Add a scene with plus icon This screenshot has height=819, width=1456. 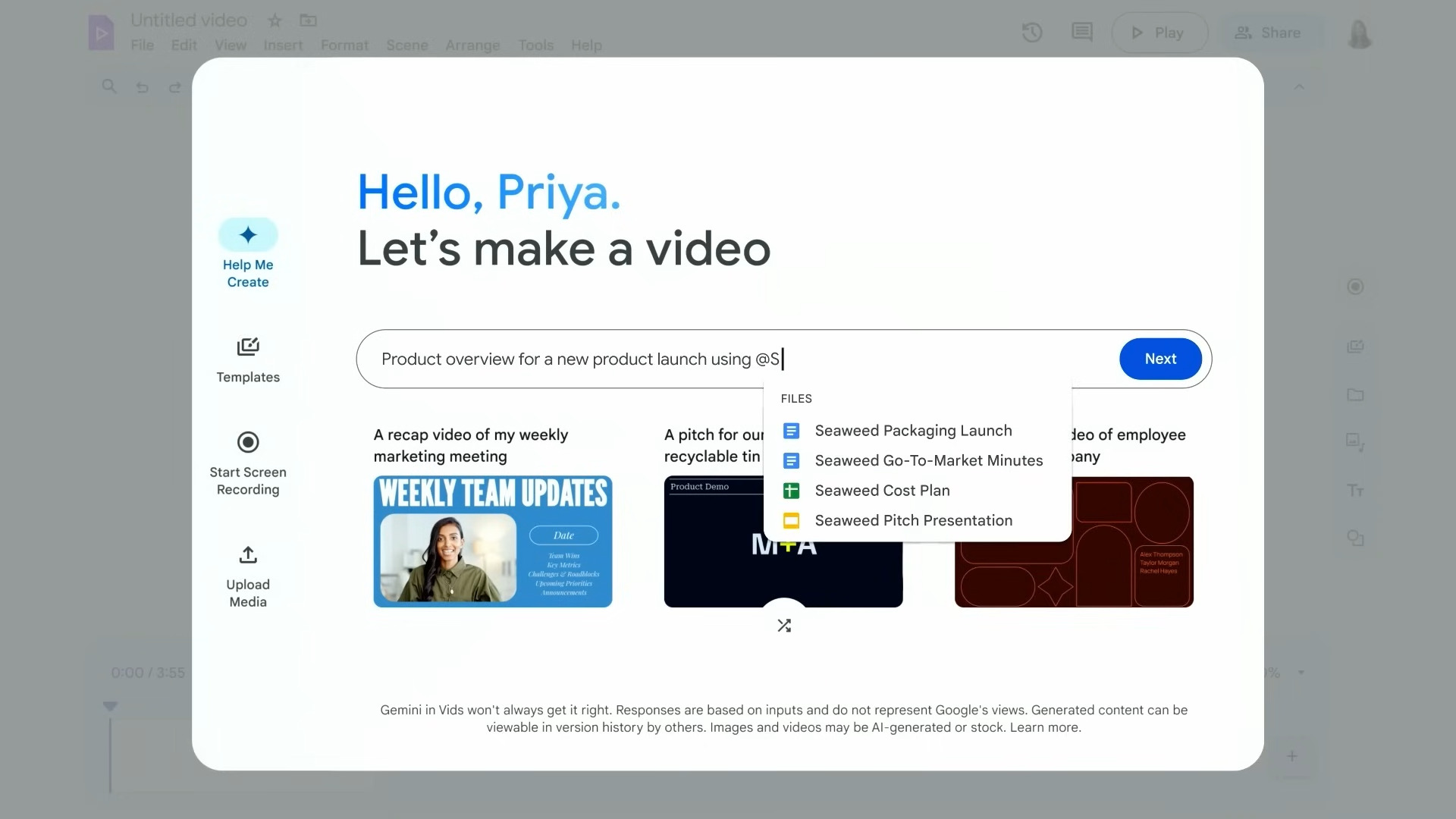(x=1292, y=756)
